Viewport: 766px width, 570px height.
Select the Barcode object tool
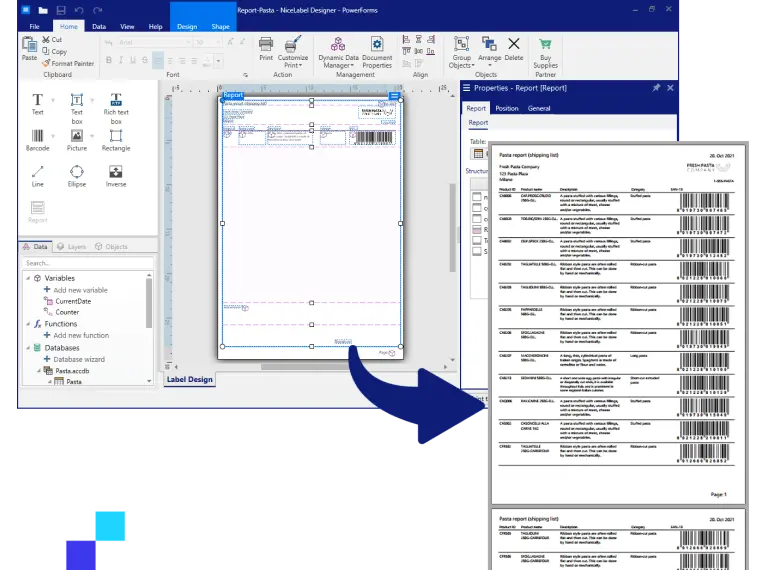(x=37, y=138)
